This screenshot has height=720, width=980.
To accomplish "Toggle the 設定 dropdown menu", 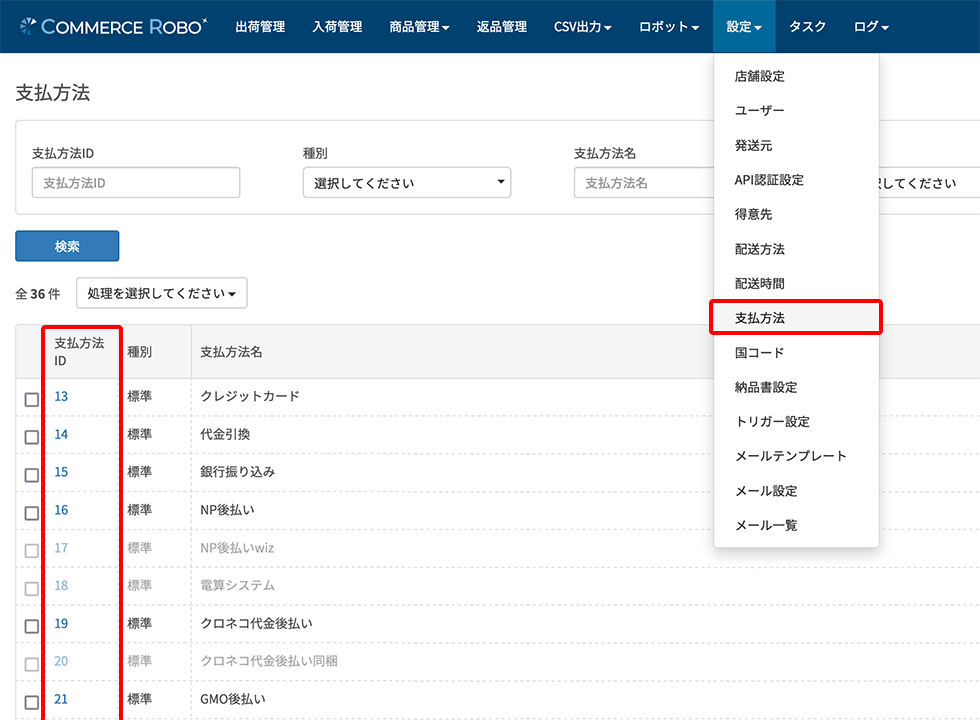I will point(744,26).
